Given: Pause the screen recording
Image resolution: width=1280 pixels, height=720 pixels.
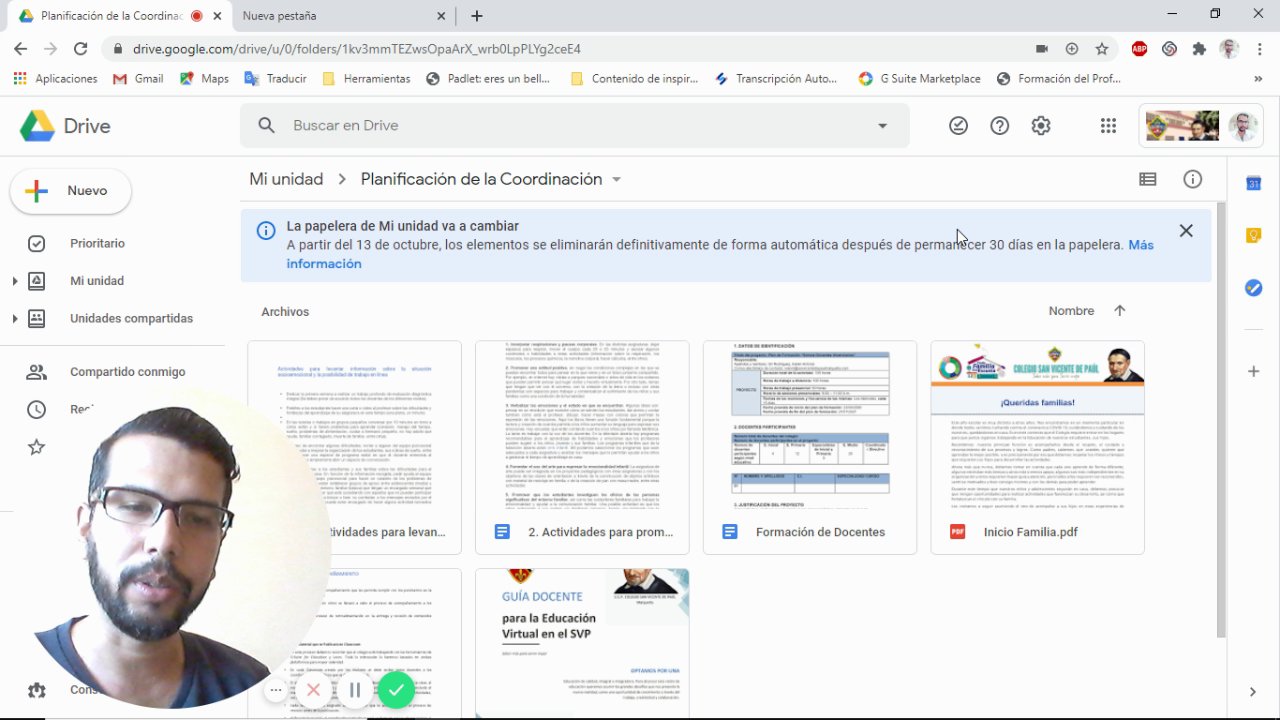Looking at the screenshot, I should 355,690.
